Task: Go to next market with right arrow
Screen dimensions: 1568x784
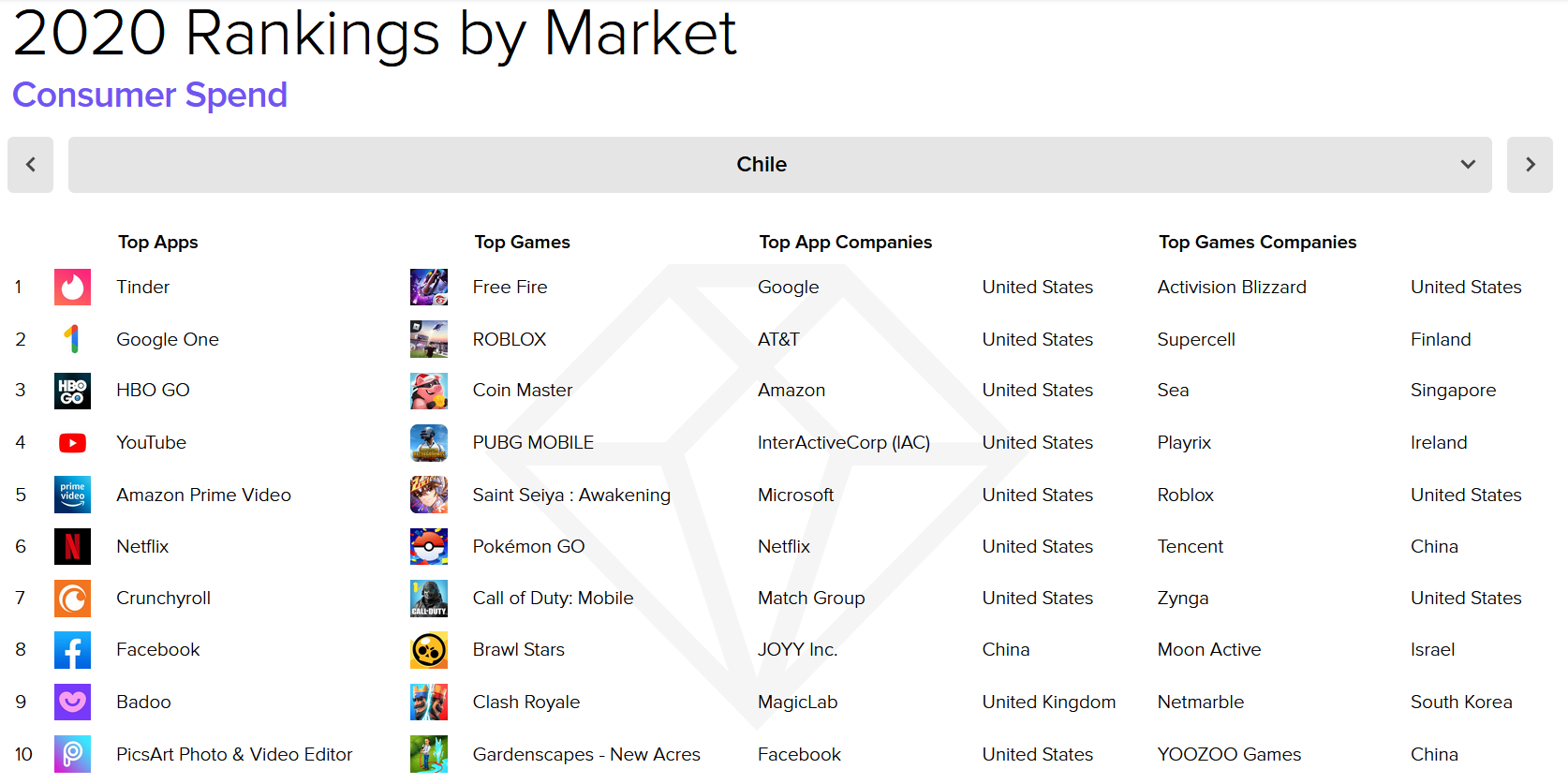Action: [1530, 165]
